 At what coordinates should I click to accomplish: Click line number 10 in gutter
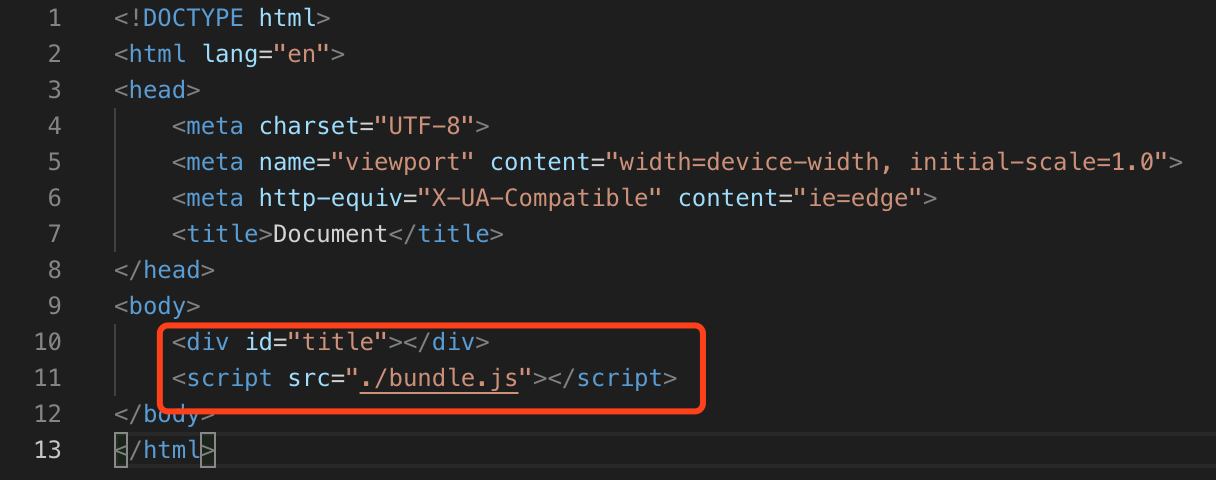(x=46, y=342)
